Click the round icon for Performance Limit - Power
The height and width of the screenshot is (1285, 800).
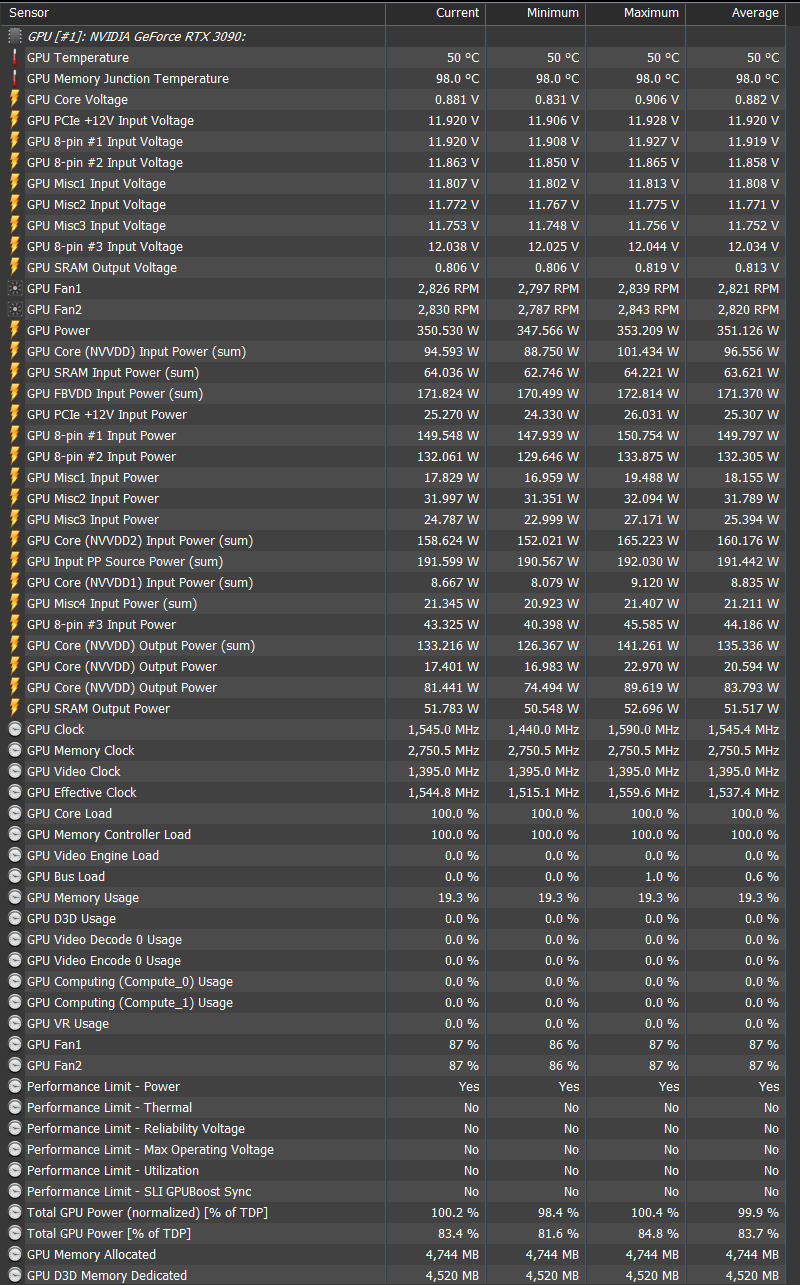15,1086
